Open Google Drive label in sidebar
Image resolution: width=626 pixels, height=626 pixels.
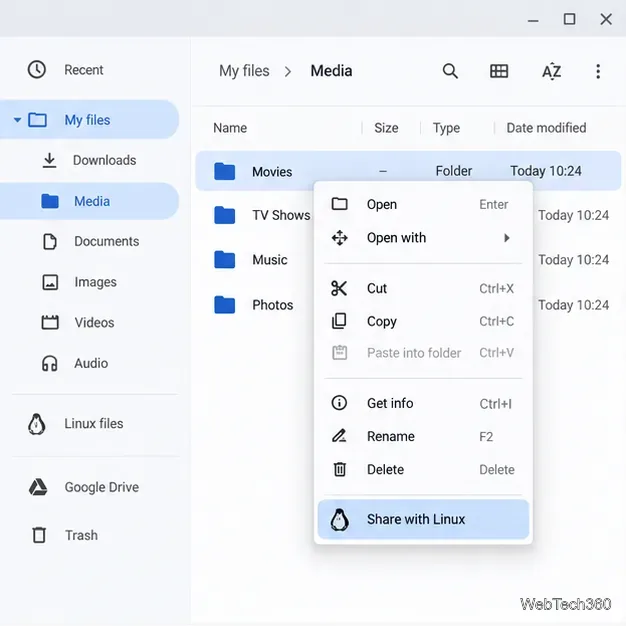tap(102, 487)
